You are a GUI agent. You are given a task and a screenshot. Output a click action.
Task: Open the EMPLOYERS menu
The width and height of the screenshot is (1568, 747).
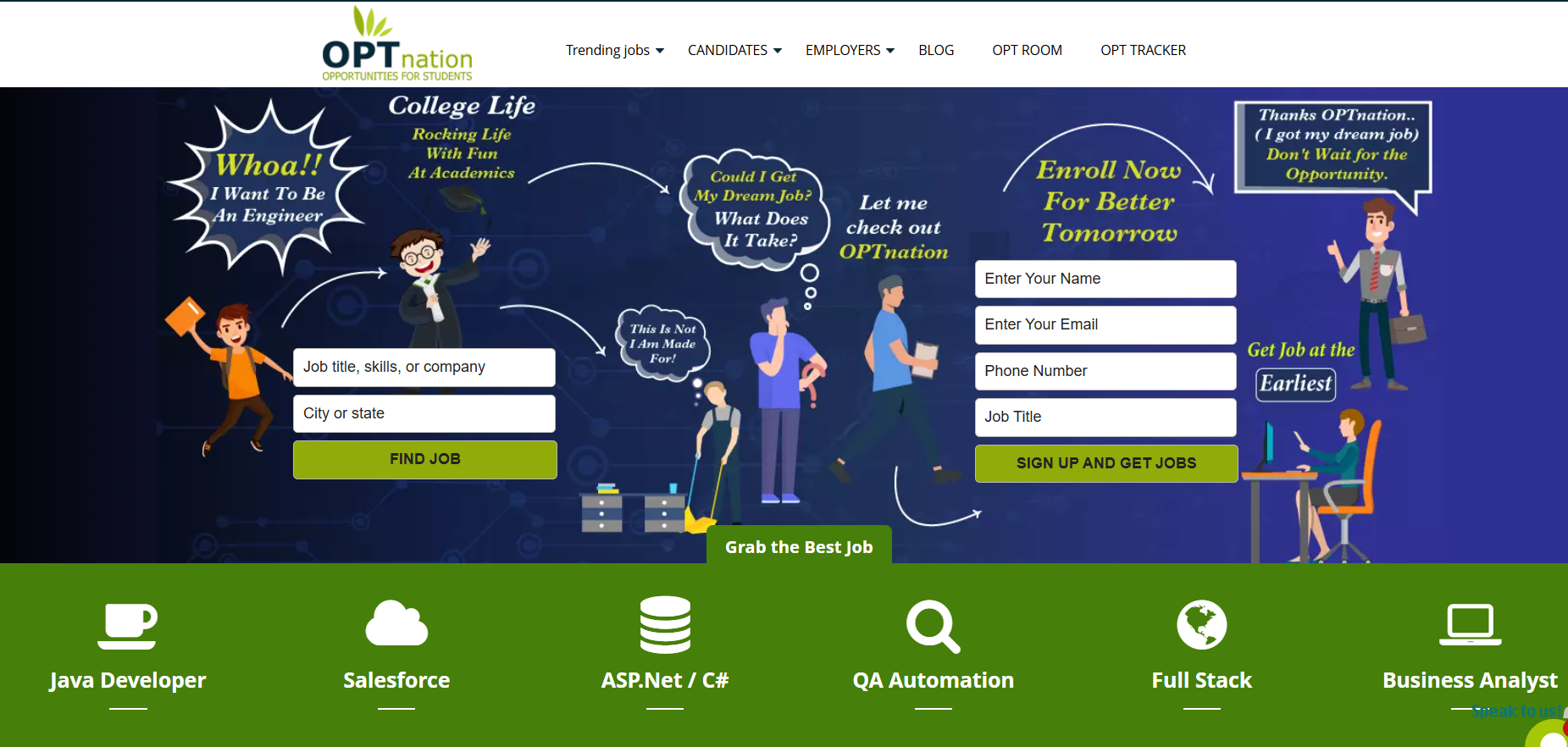843,50
